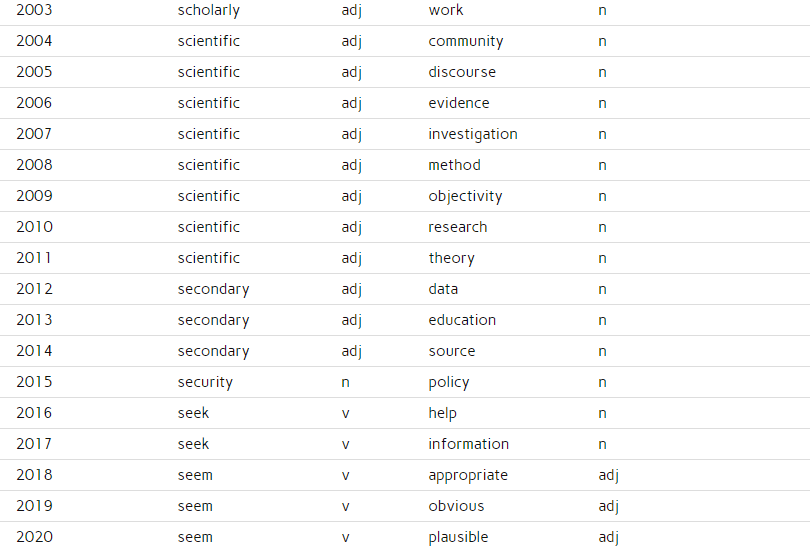This screenshot has height=549, width=810.
Task: Select row number 2005
Action: (x=34, y=72)
